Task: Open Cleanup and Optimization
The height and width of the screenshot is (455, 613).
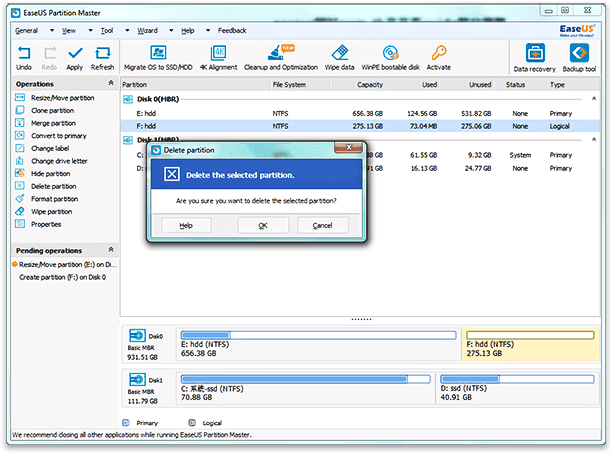Action: [x=281, y=58]
